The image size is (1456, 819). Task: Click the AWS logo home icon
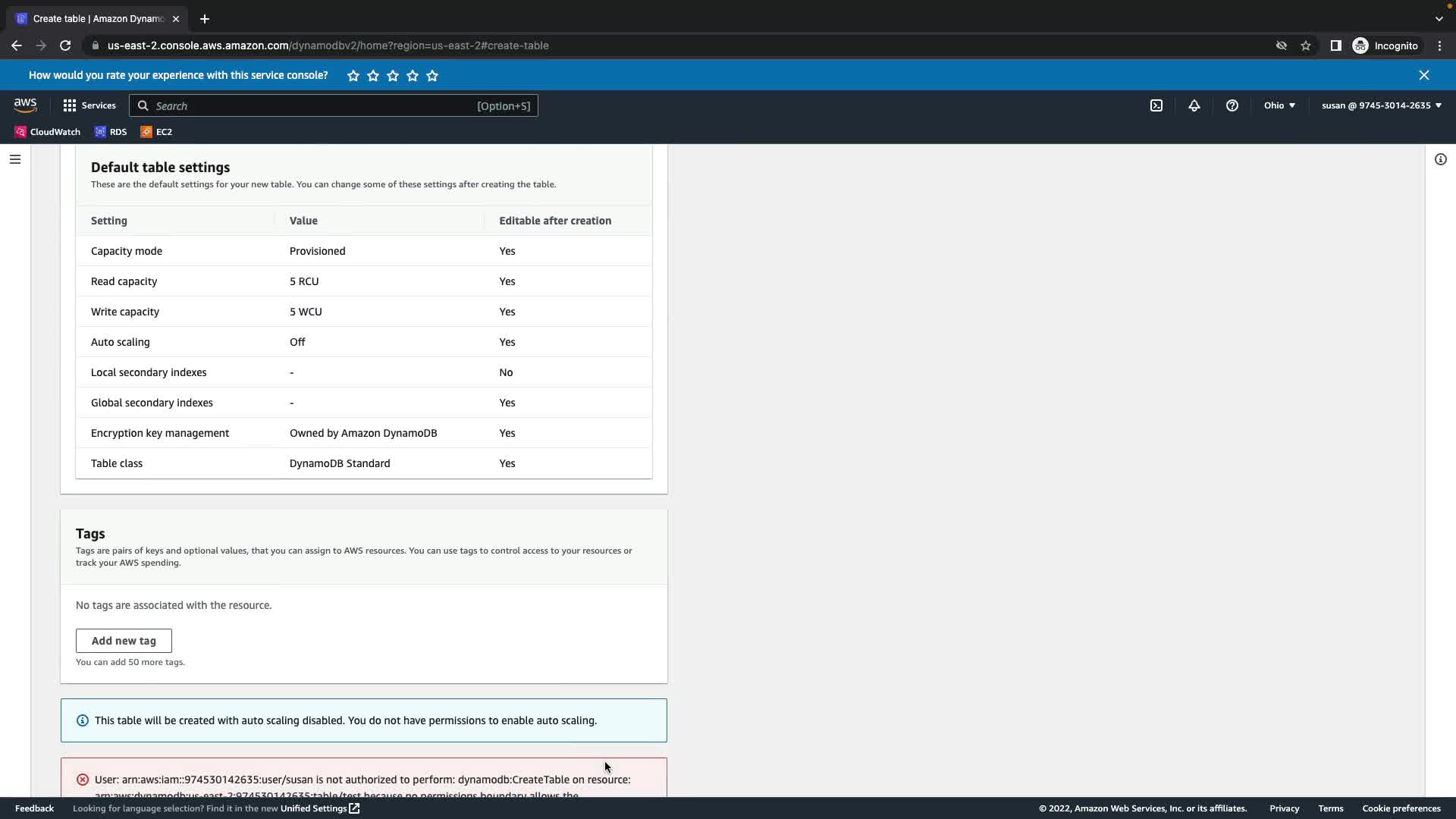point(25,105)
